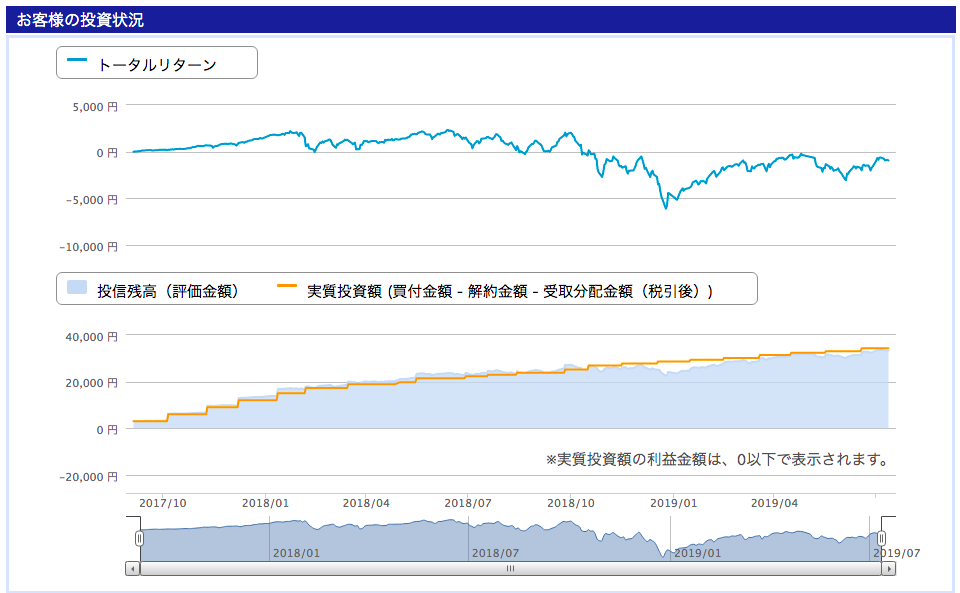The width and height of the screenshot is (960, 593).
Task: Grab the left range selector handle
Action: point(140,538)
